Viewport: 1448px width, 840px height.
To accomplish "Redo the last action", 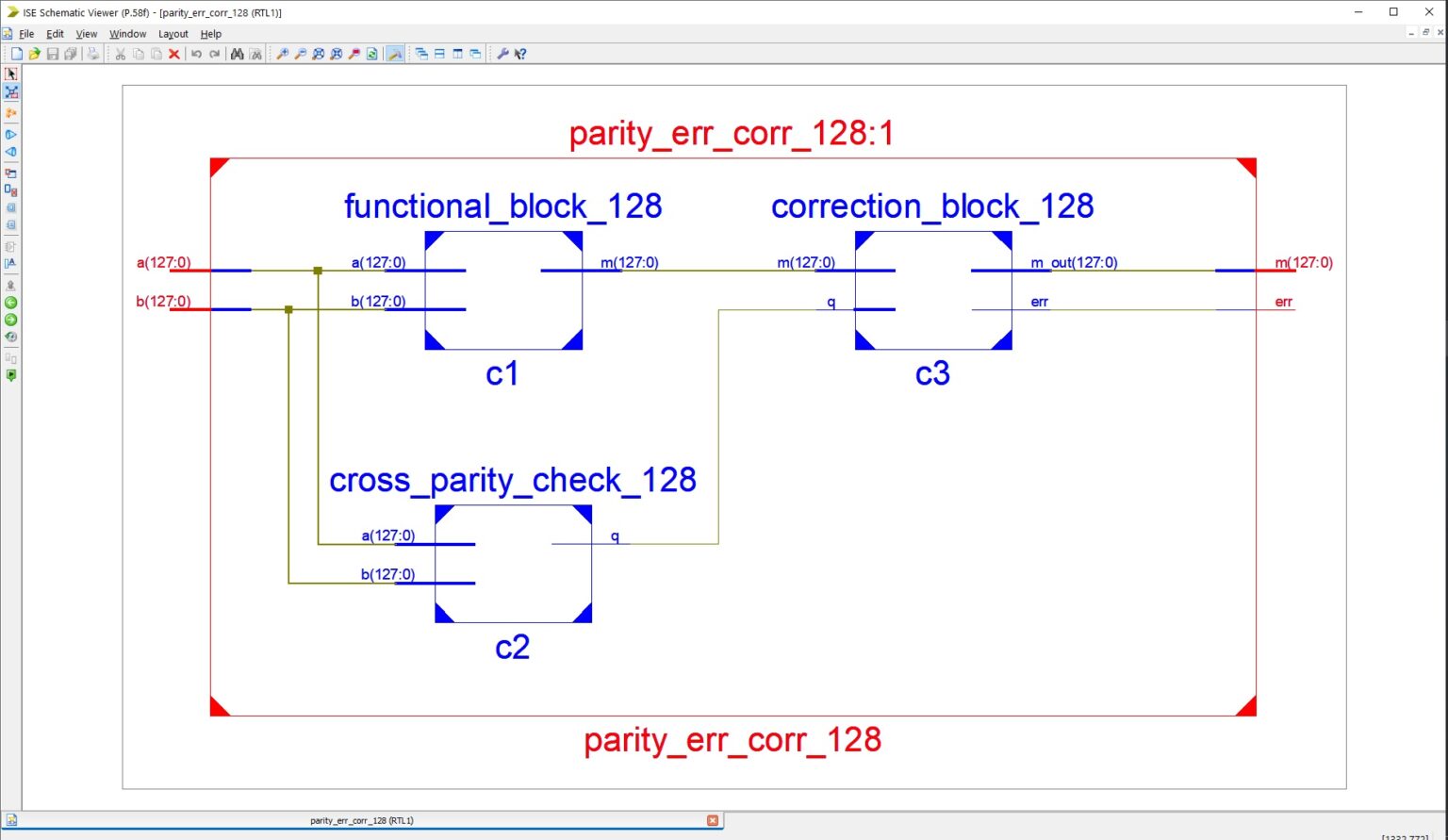I will pos(213,54).
